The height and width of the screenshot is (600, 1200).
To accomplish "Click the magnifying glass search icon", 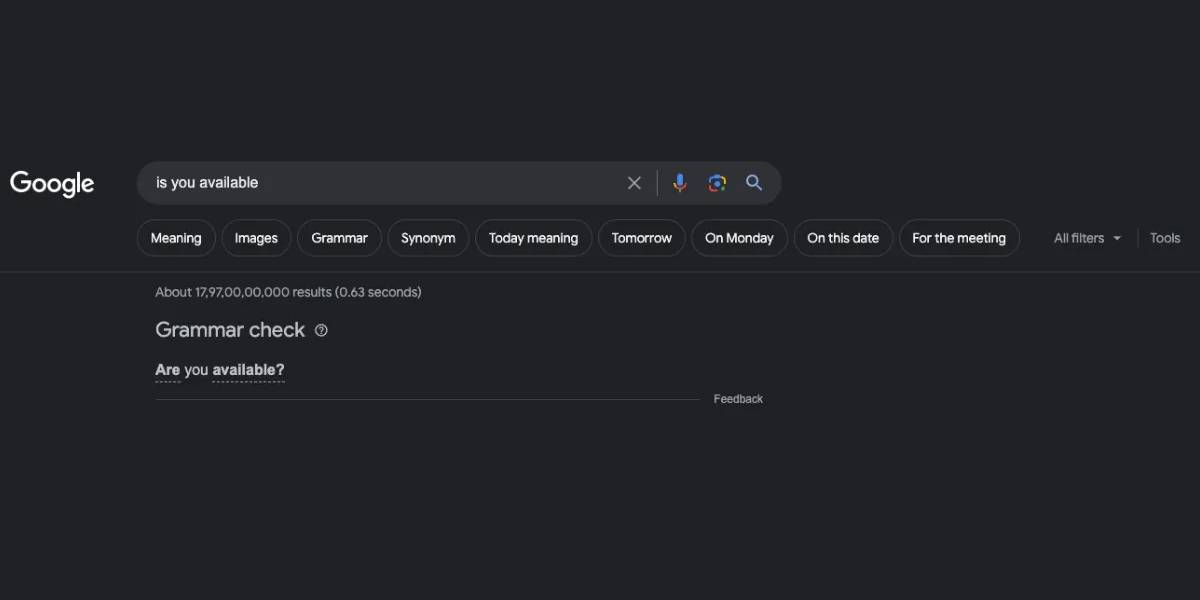I will click(x=754, y=183).
